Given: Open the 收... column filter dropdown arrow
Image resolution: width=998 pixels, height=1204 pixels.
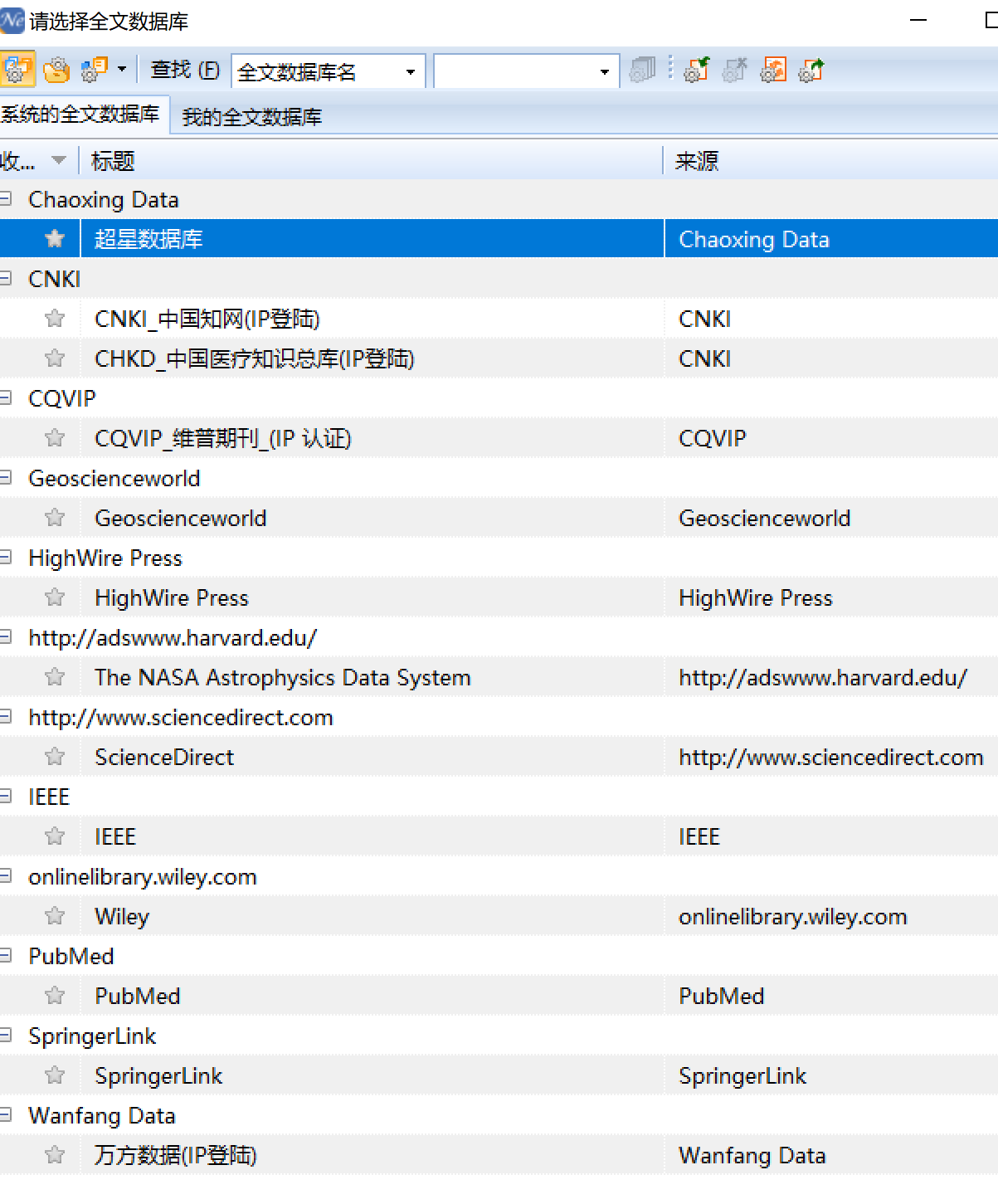Looking at the screenshot, I should 59,160.
